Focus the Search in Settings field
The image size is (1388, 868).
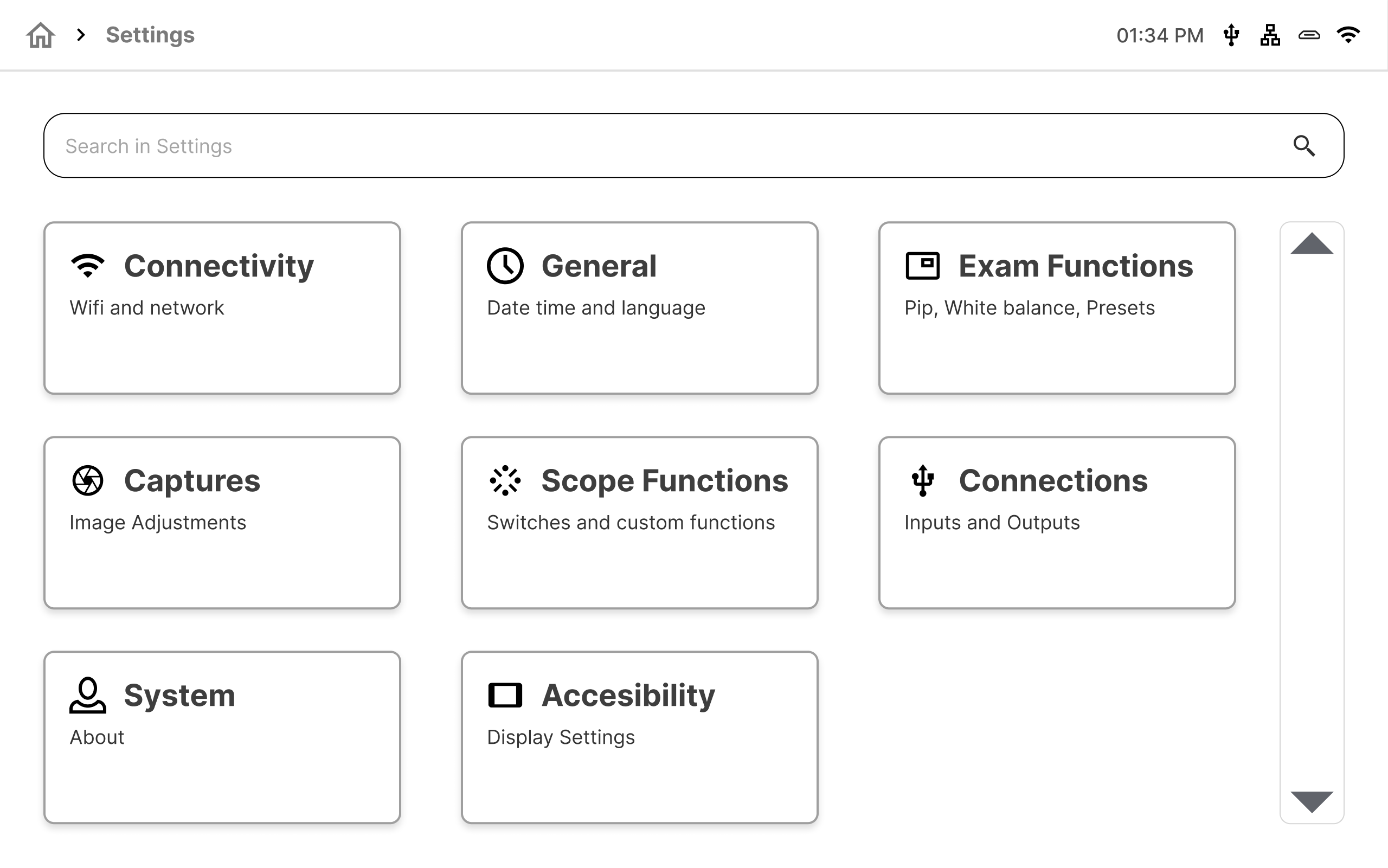(x=693, y=145)
